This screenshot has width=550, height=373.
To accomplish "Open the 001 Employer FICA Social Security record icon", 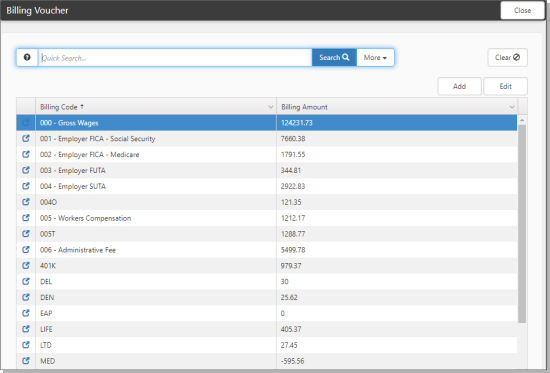I will click(x=26, y=139).
